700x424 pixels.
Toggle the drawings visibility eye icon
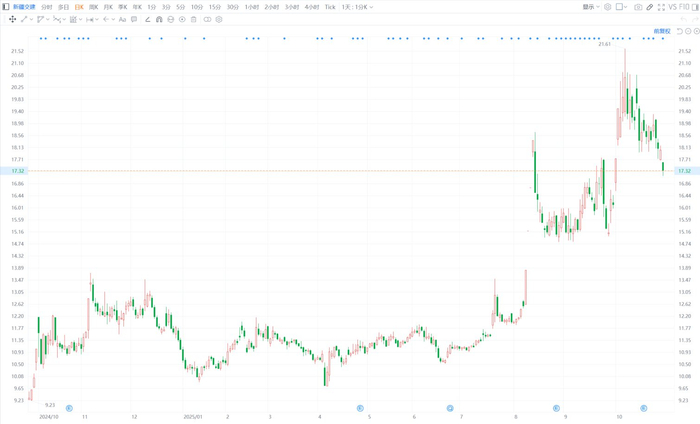pos(182,19)
